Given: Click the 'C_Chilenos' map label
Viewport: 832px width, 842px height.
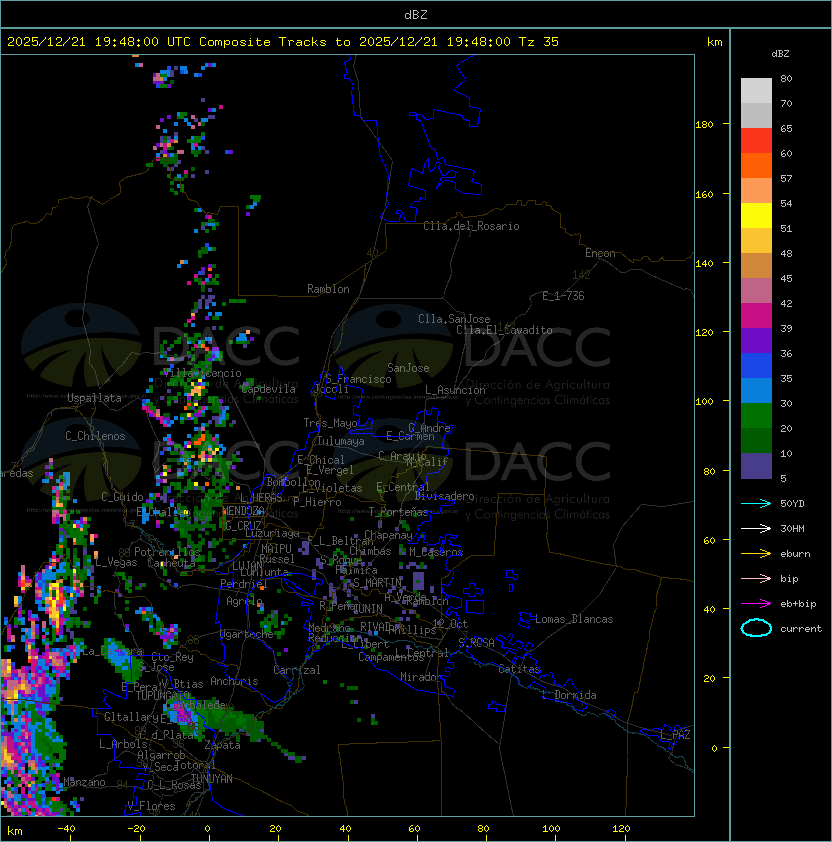Looking at the screenshot, I should click(95, 436).
